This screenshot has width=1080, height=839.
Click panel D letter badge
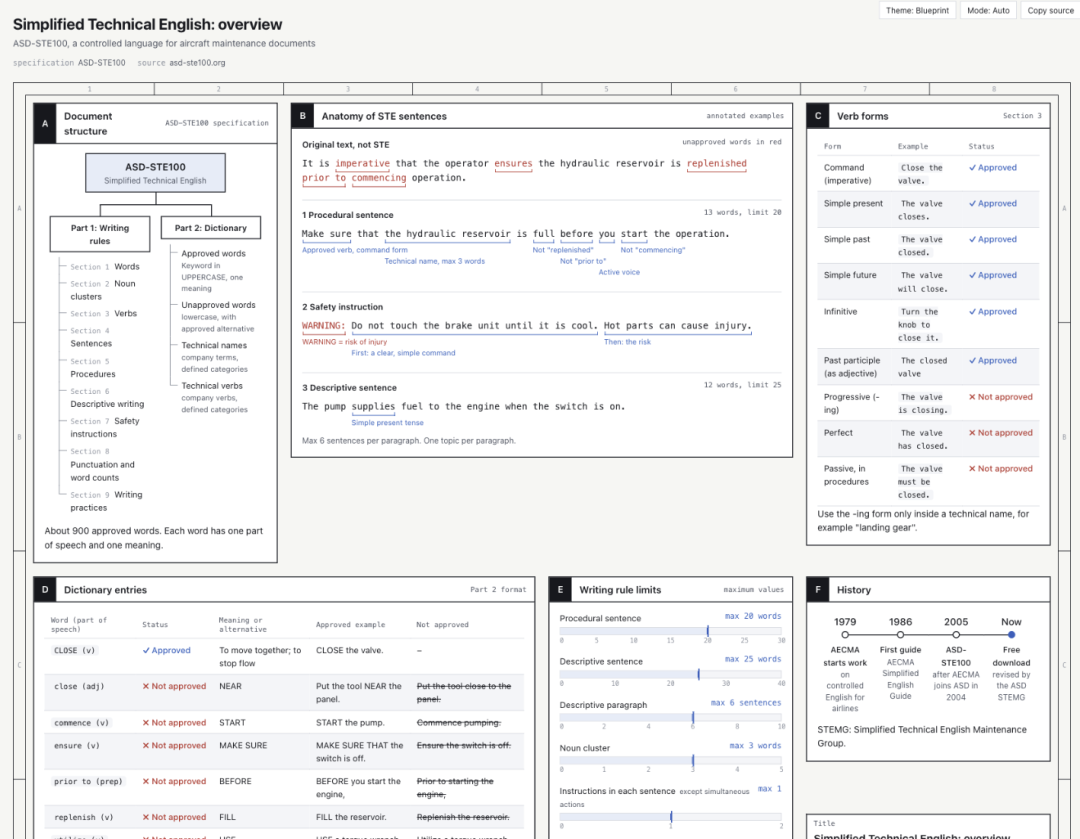[x=45, y=590]
